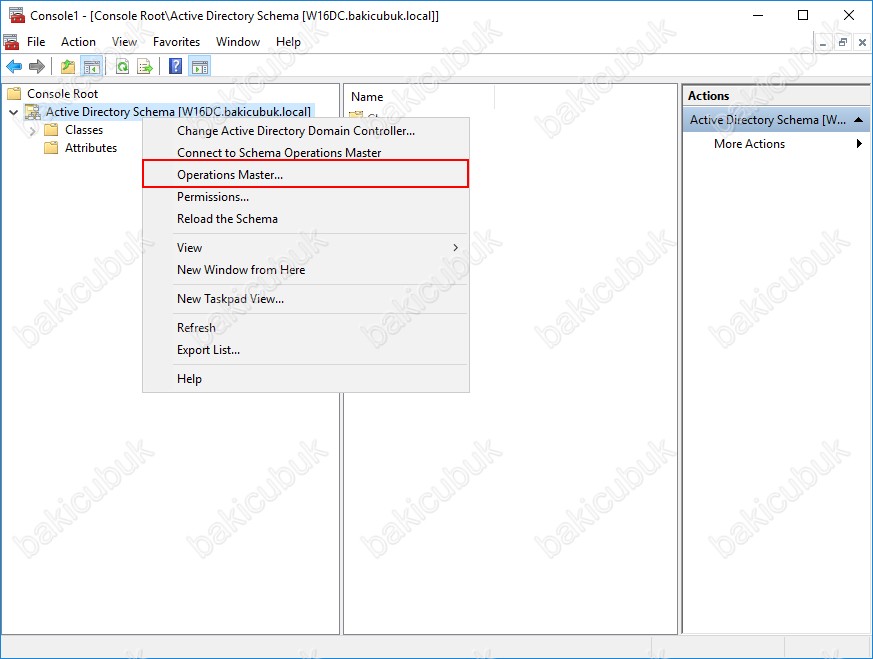Open the Action menu
The image size is (873, 659).
(79, 42)
